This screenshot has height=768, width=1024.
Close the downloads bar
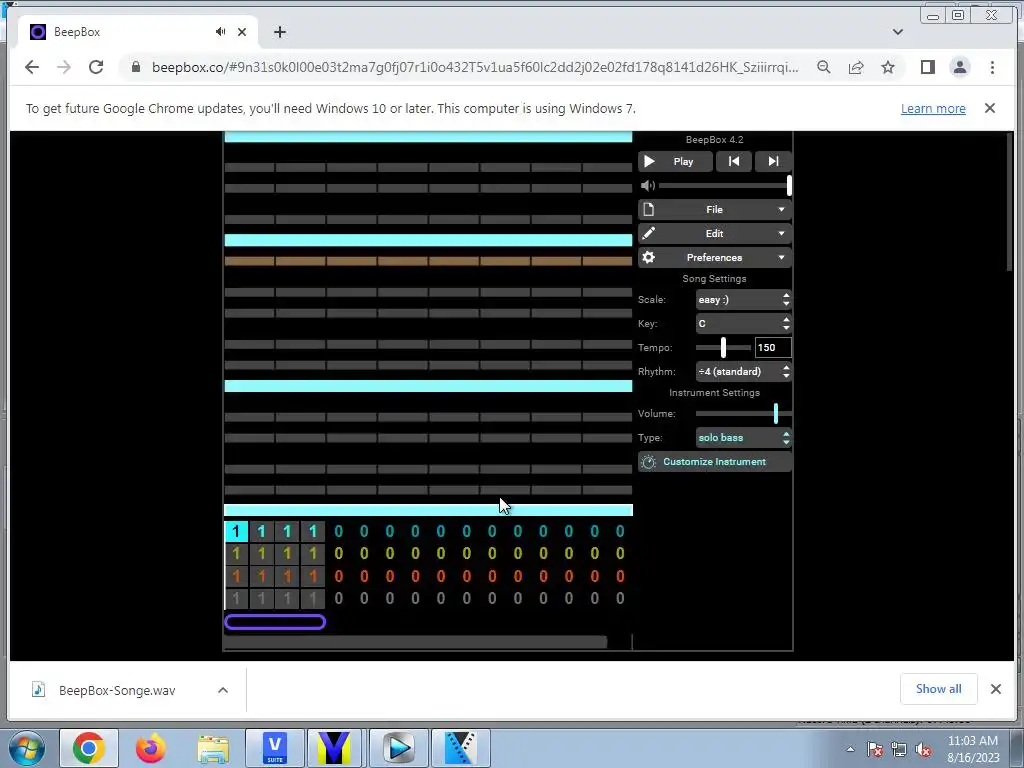(996, 689)
